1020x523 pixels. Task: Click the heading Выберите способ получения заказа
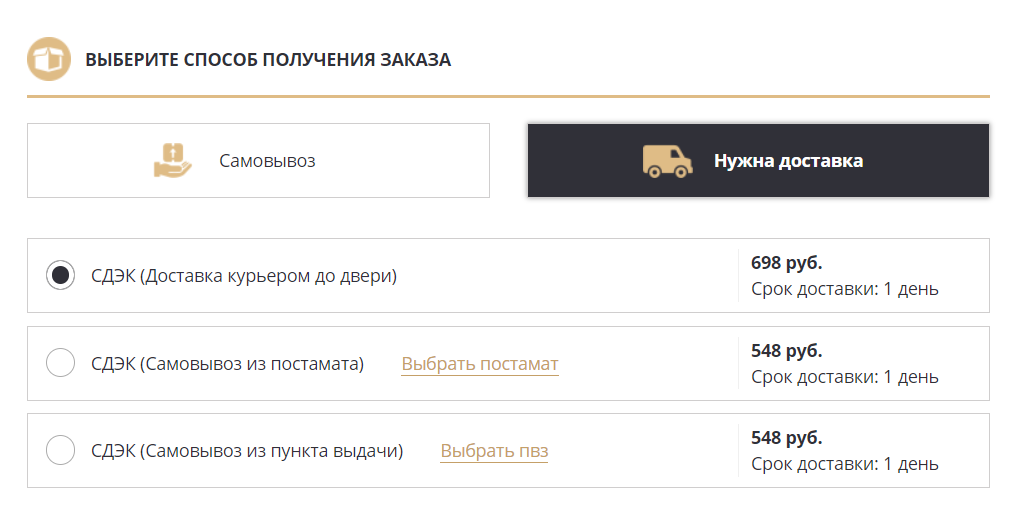pos(268,60)
